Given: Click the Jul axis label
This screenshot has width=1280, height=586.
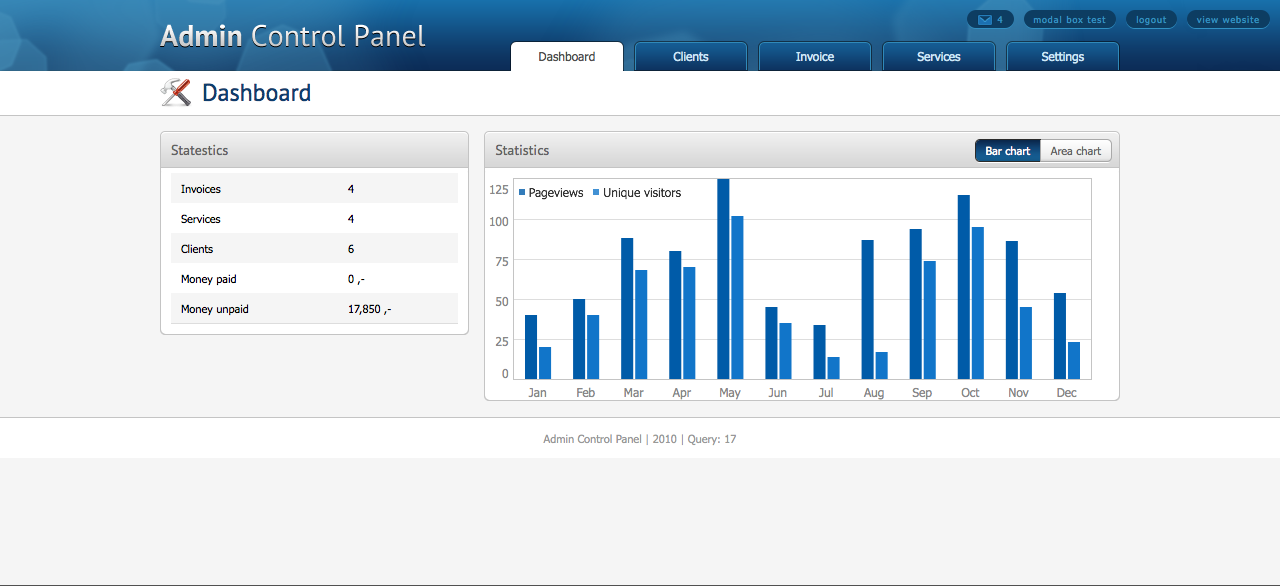Looking at the screenshot, I should [826, 393].
